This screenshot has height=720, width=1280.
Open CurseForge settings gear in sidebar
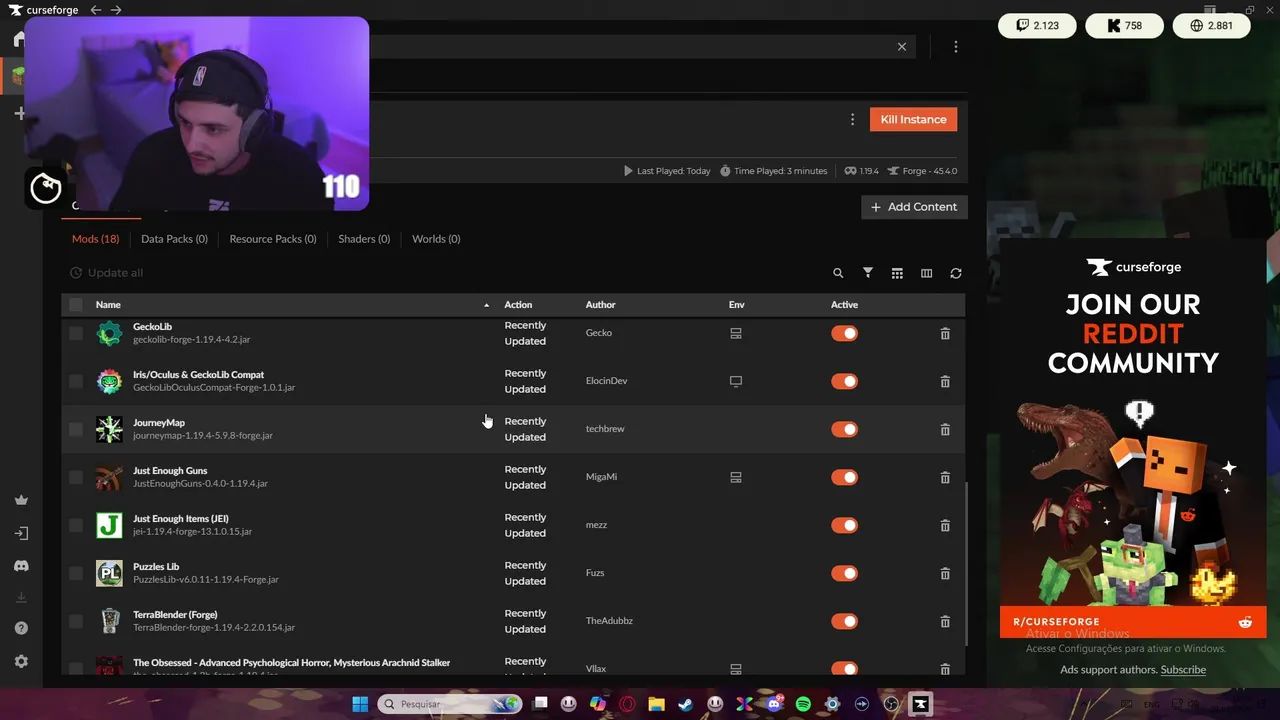point(21,661)
